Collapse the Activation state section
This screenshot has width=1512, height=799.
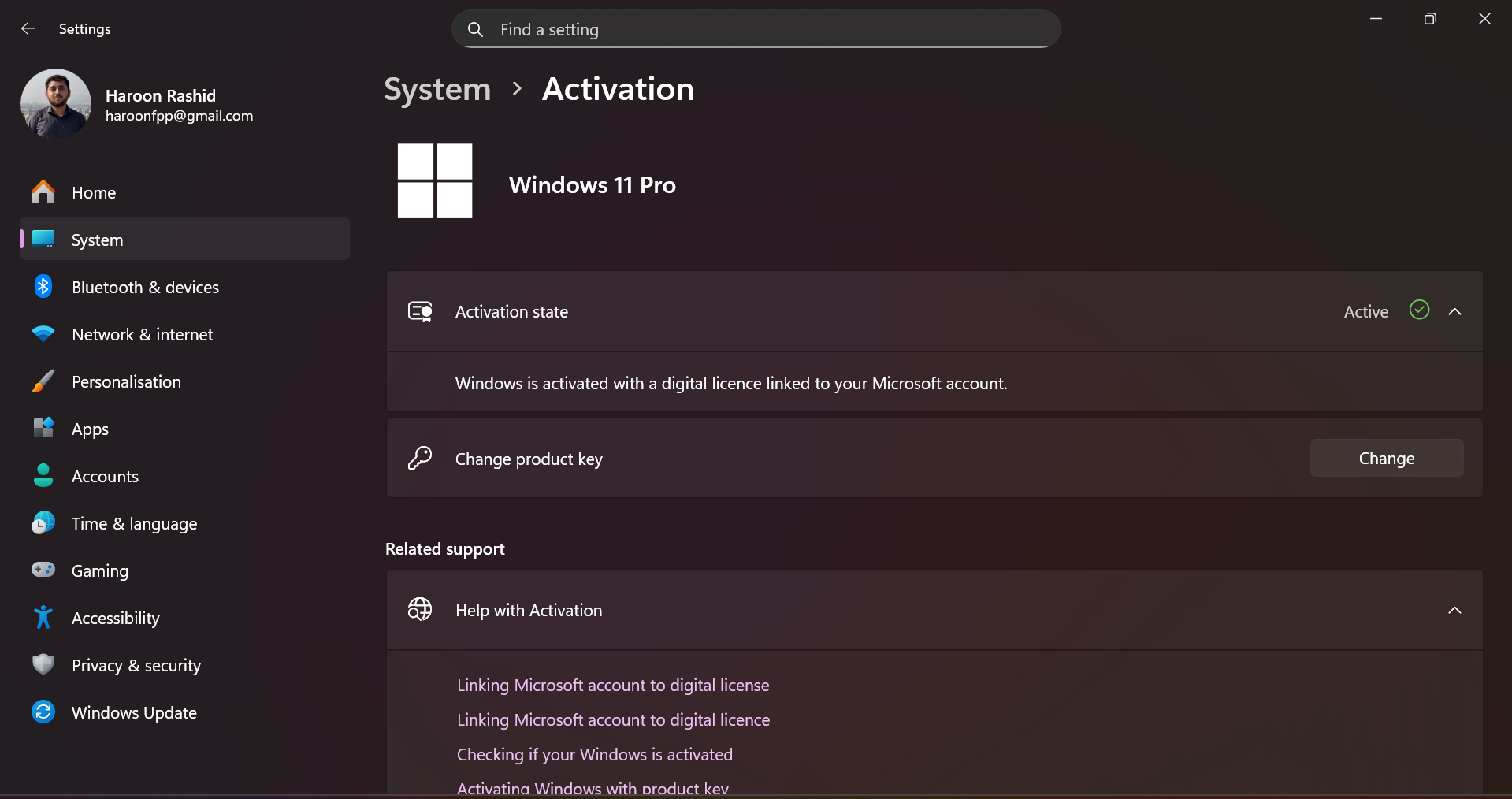click(1454, 312)
